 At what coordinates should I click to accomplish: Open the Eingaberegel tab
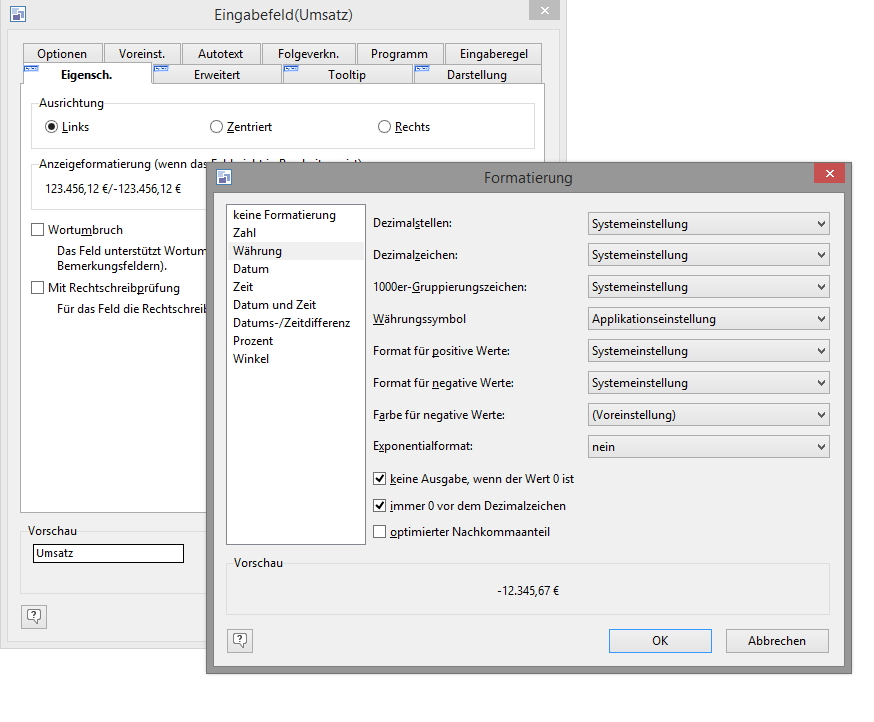click(493, 54)
